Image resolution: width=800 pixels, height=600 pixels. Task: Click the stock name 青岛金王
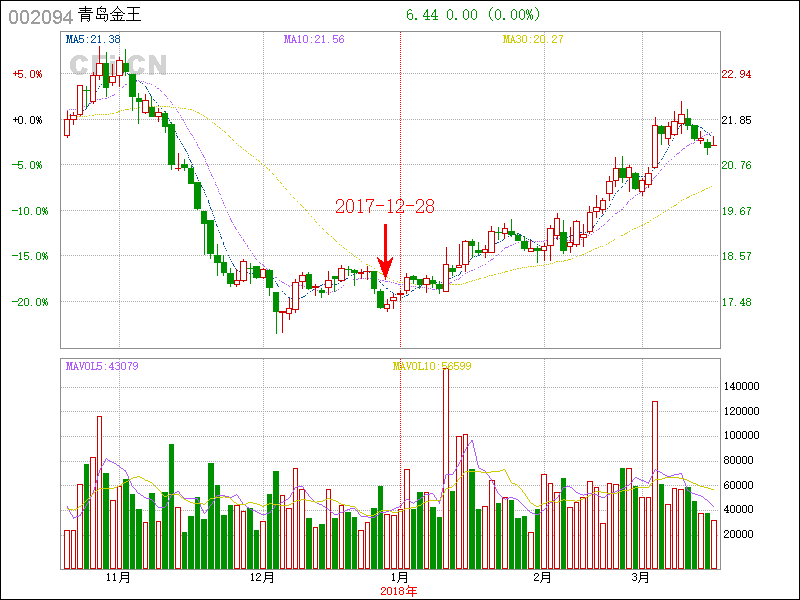[x=110, y=15]
